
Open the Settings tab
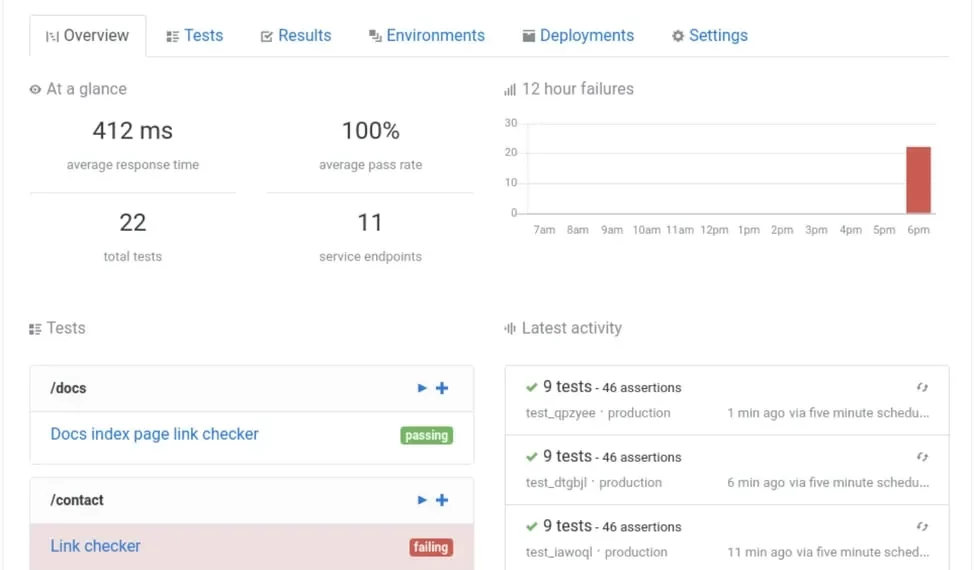click(709, 36)
